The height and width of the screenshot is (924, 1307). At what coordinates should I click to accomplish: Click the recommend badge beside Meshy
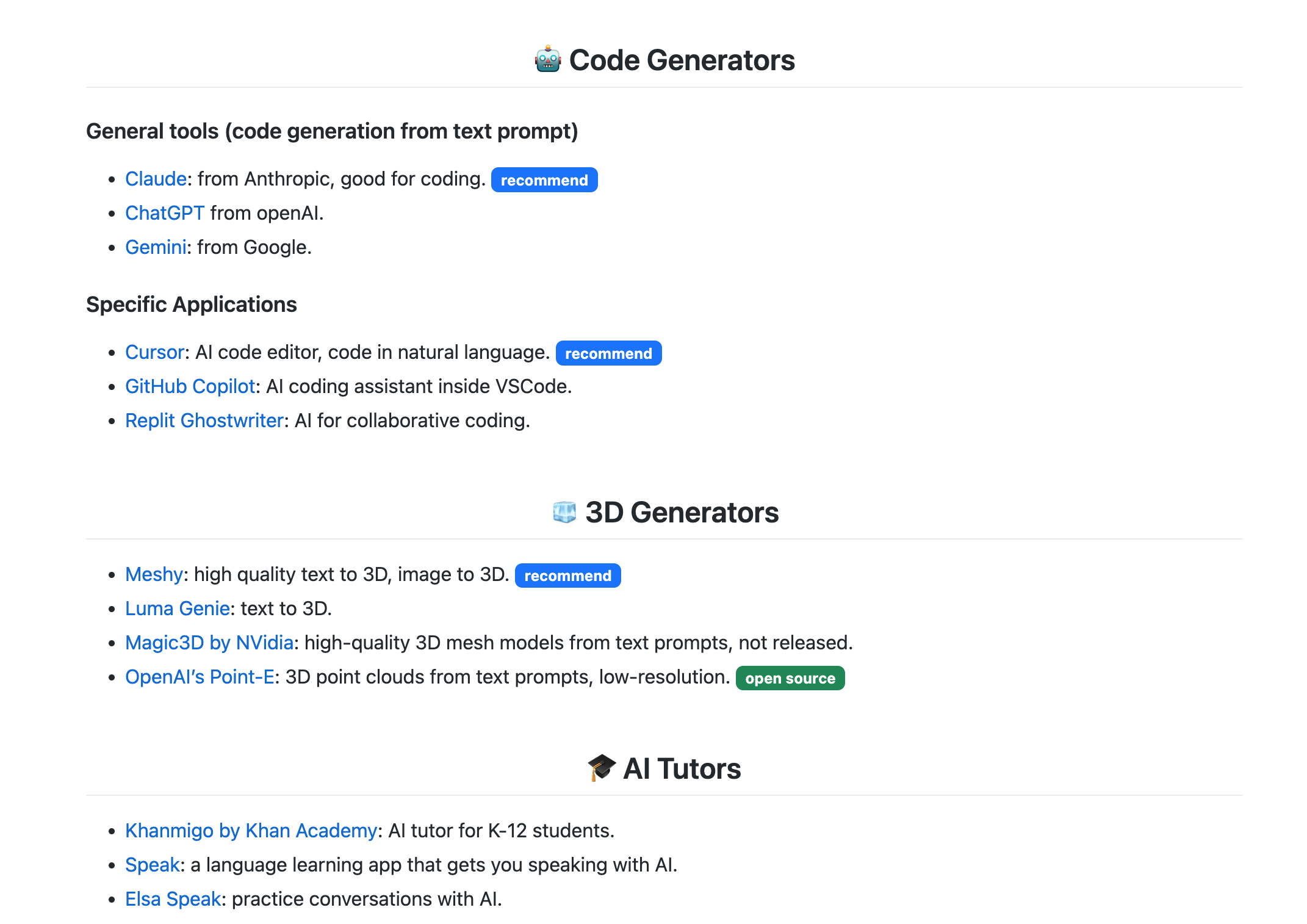(567, 576)
